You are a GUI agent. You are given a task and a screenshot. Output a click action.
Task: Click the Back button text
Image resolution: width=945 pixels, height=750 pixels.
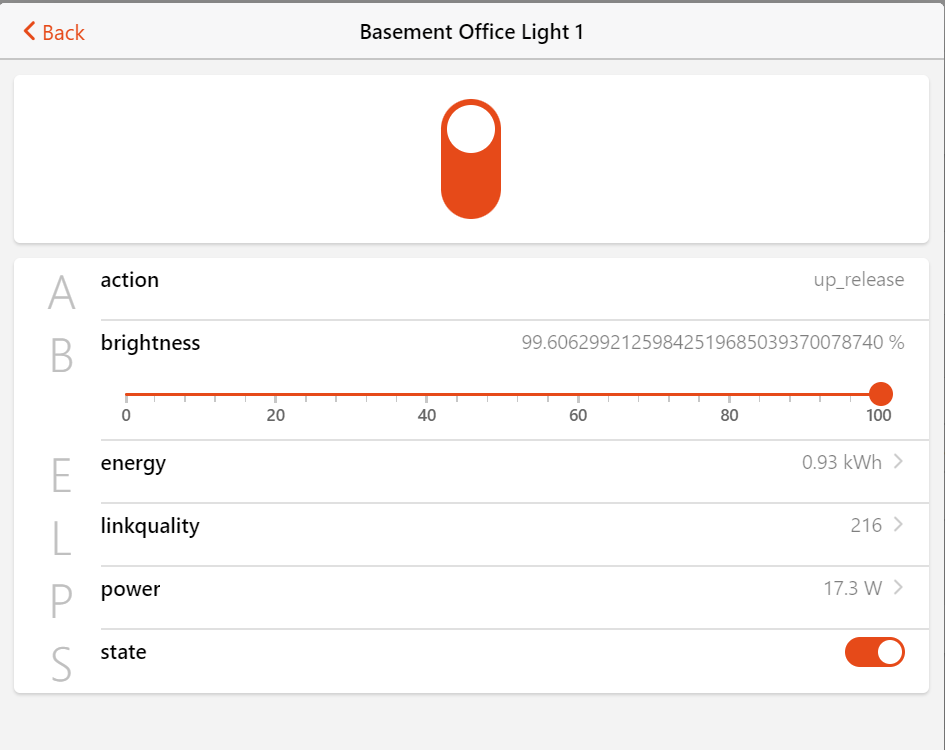tap(63, 33)
